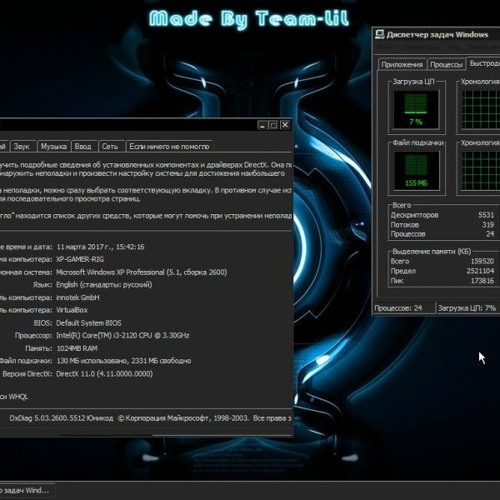Click the Файл подкачки gauge showing 155 МБ
500x500 pixels.
pyautogui.click(x=415, y=171)
